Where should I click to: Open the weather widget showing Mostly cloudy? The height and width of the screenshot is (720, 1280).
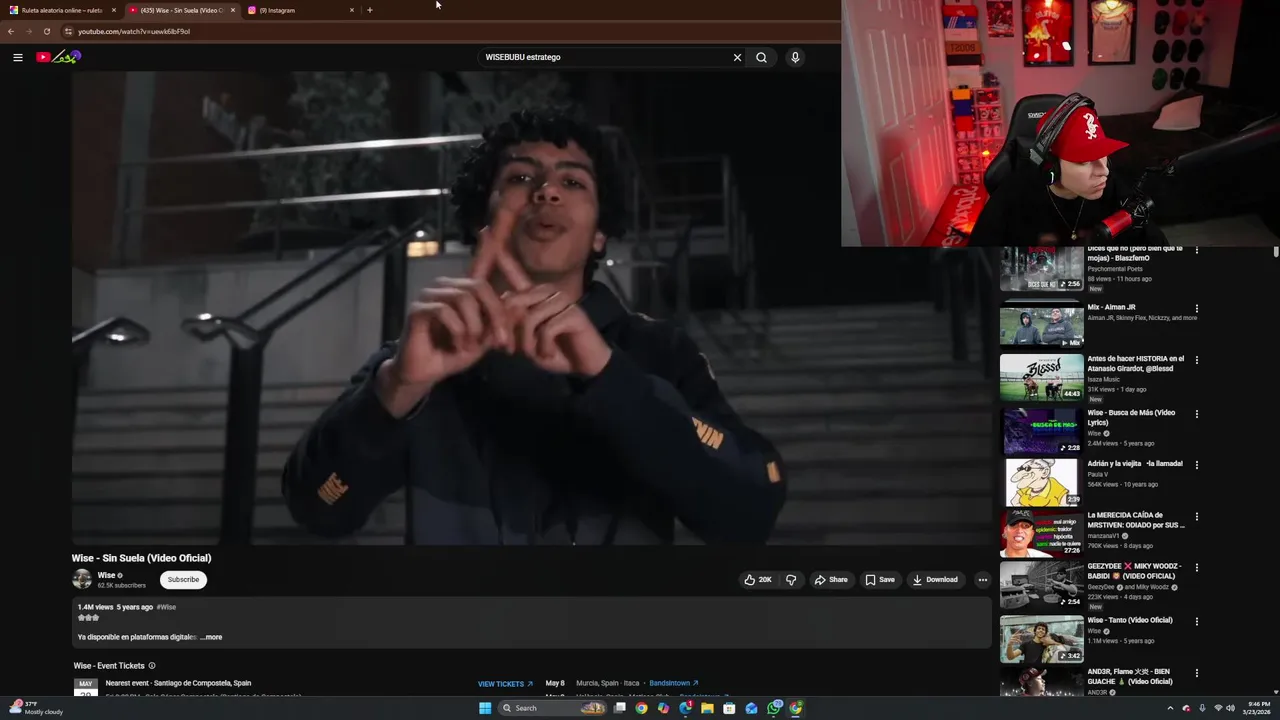coord(37,708)
